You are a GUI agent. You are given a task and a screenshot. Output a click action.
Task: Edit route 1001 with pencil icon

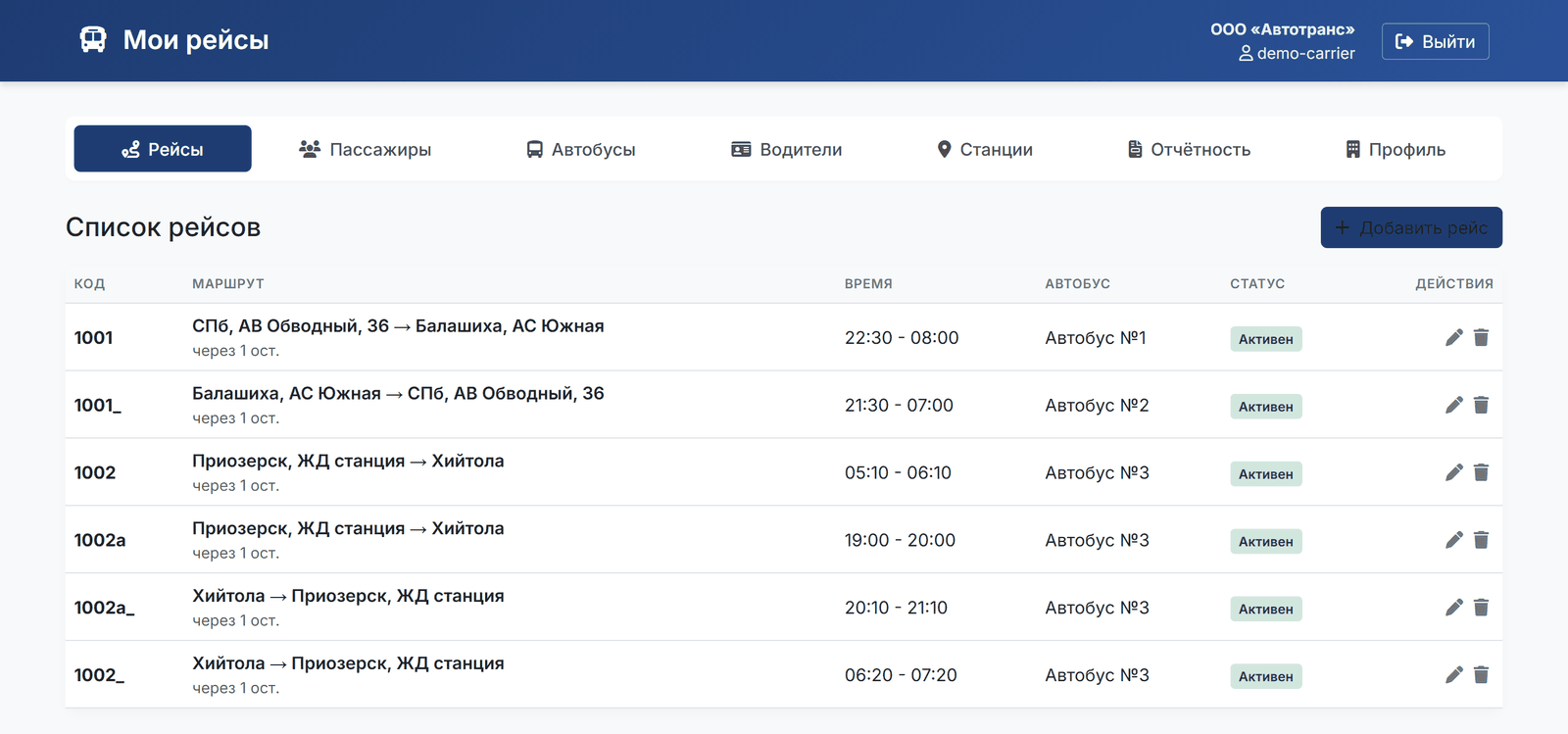(1453, 337)
